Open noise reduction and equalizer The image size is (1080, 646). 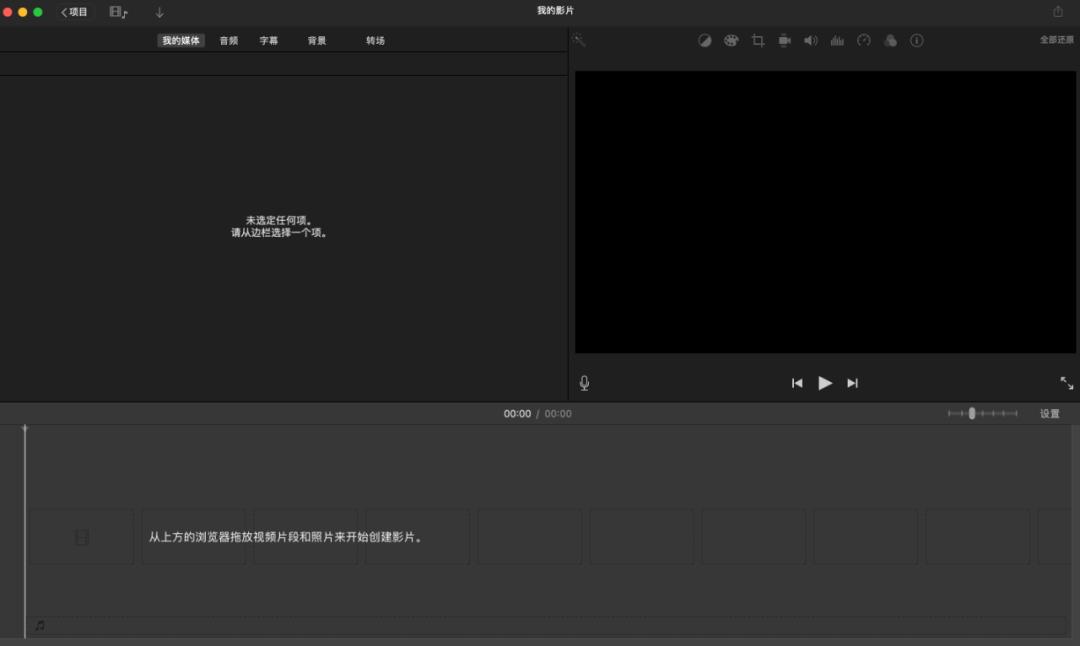coord(837,40)
